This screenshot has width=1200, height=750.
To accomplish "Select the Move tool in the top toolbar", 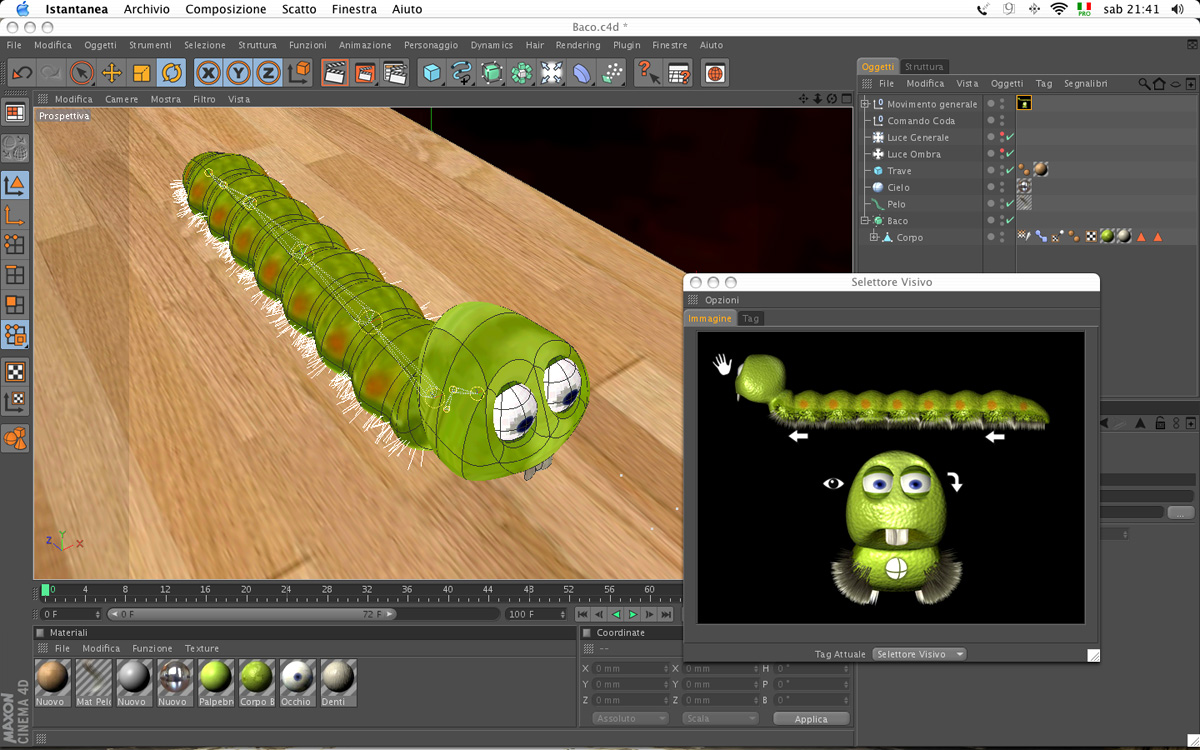I will click(x=112, y=72).
